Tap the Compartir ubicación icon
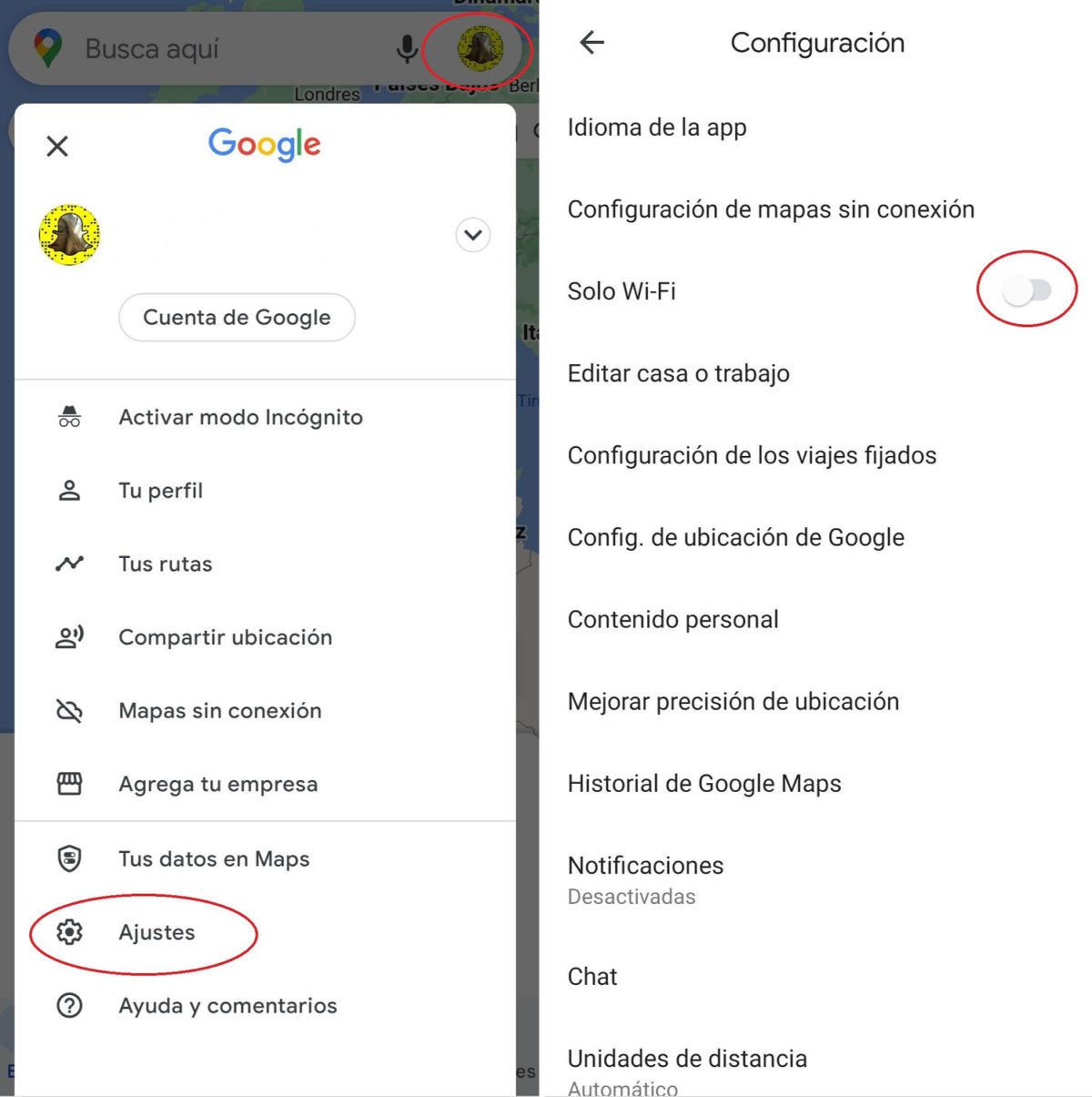Image resolution: width=1092 pixels, height=1097 pixels. pyautogui.click(x=69, y=636)
